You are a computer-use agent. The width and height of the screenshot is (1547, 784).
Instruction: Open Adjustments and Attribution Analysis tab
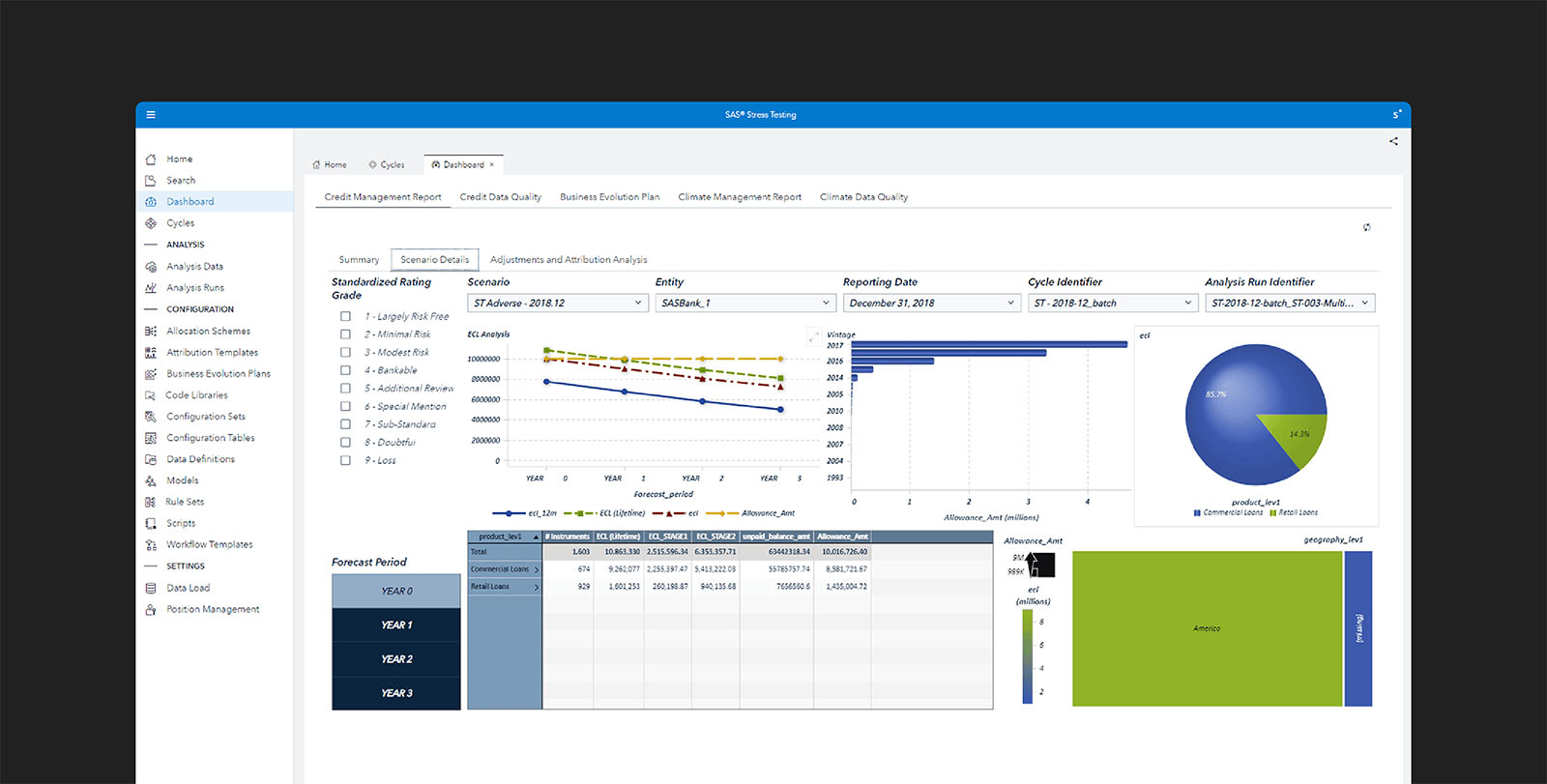(x=569, y=260)
